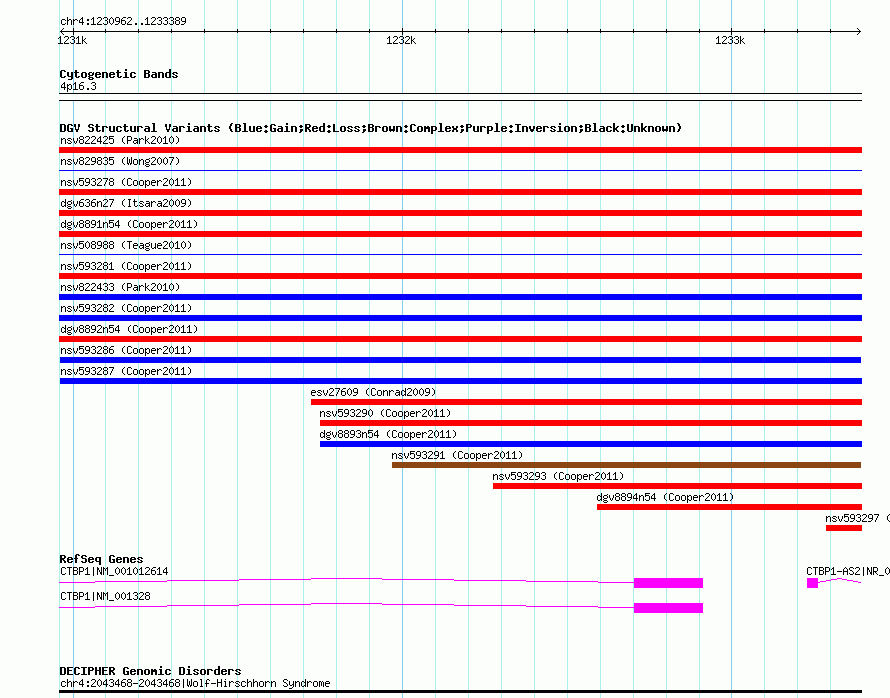Viewport: 890px width, 698px height.
Task: Click the 1233k ruler position marker
Action: pos(730,40)
